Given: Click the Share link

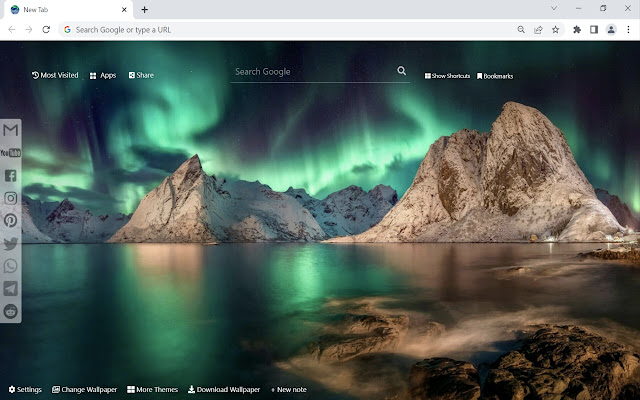Looking at the screenshot, I should click(x=141, y=75).
